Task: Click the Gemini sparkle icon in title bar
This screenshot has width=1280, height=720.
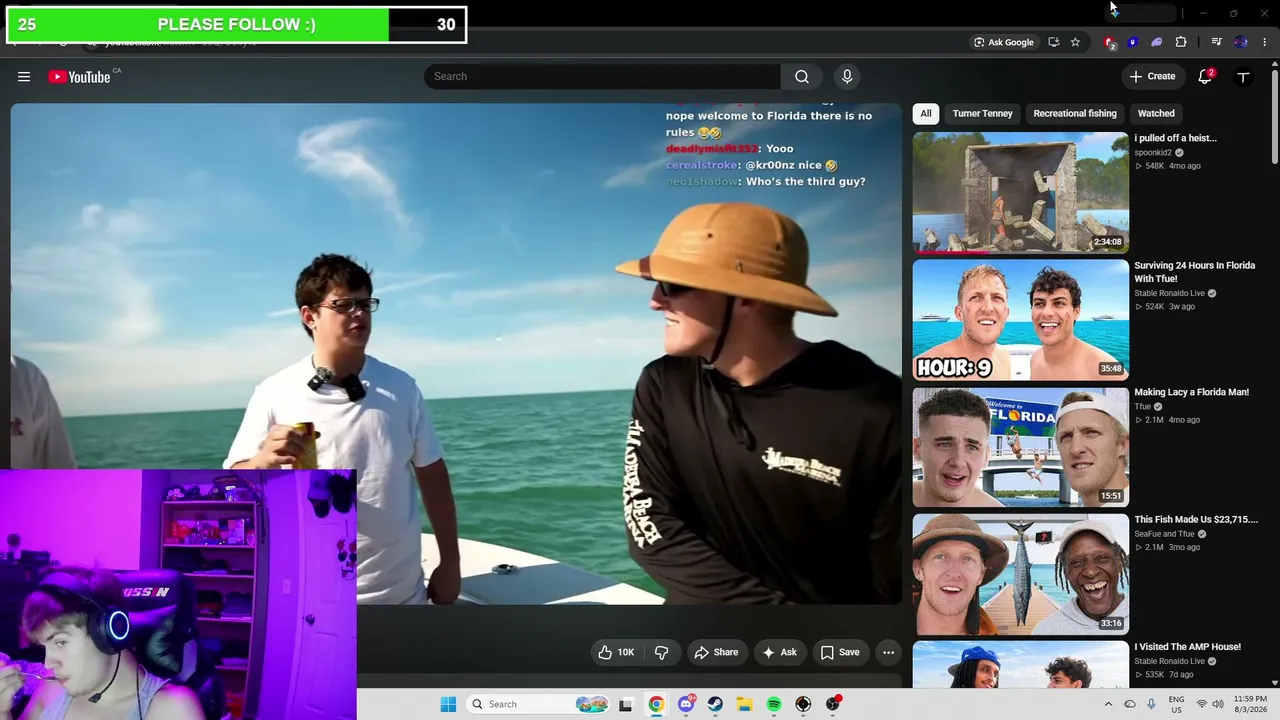Action: pyautogui.click(x=1115, y=13)
